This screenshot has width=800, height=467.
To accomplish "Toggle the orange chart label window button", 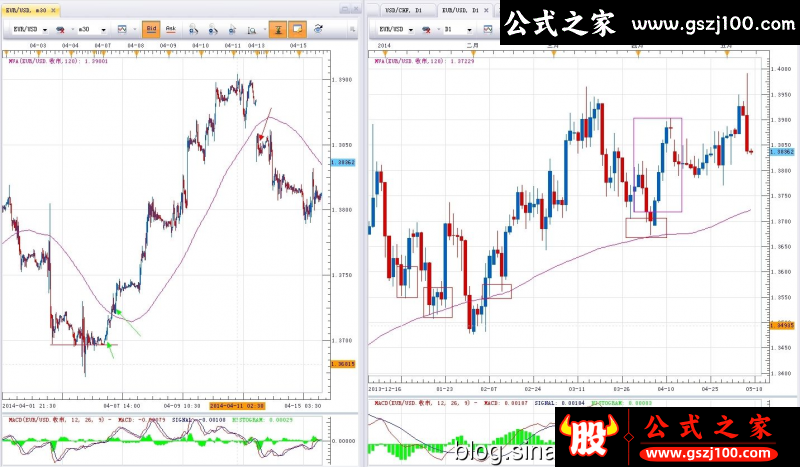I will pos(297,29).
